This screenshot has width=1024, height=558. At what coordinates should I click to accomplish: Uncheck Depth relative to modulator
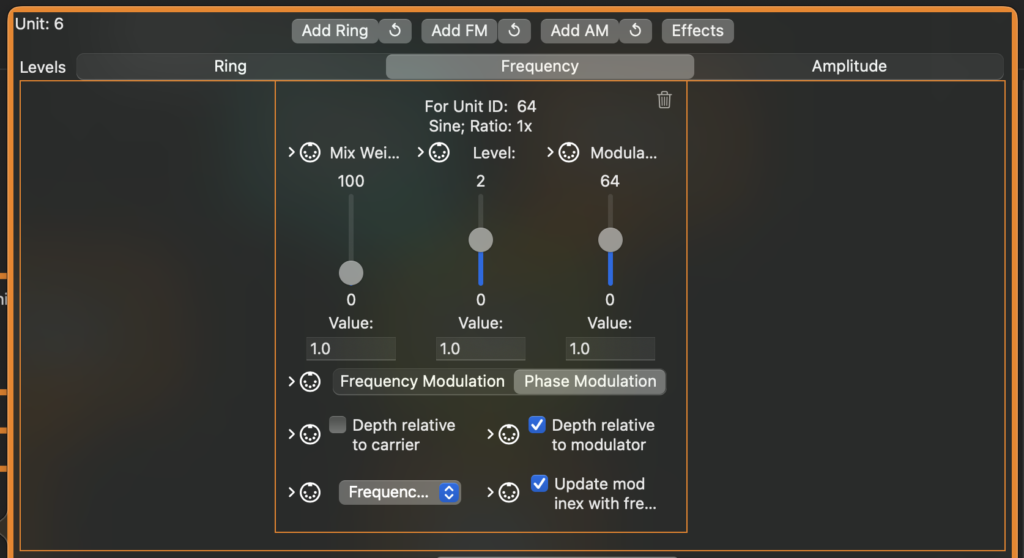coord(537,425)
